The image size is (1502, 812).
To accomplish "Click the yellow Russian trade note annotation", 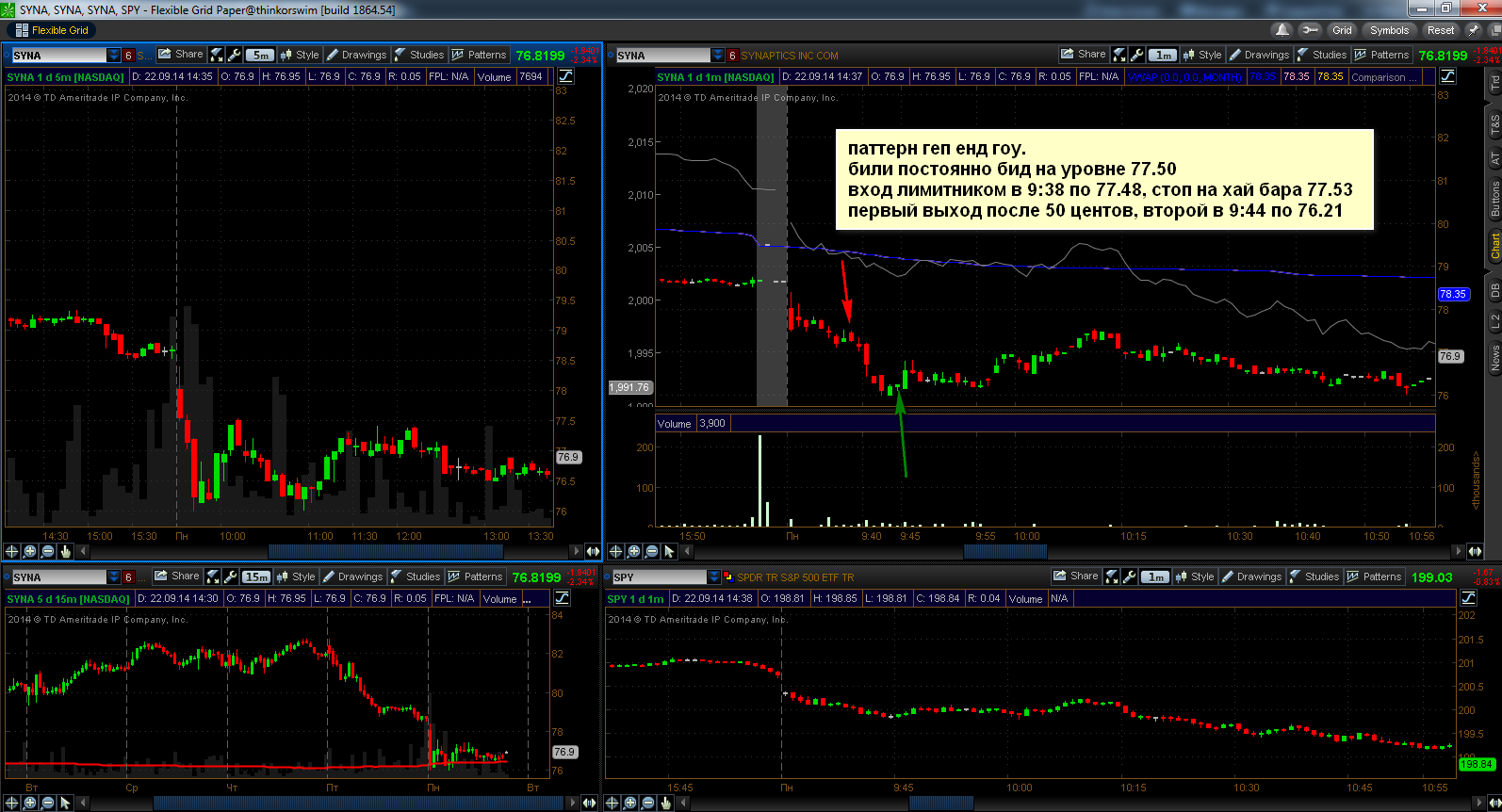I will pos(1104,180).
